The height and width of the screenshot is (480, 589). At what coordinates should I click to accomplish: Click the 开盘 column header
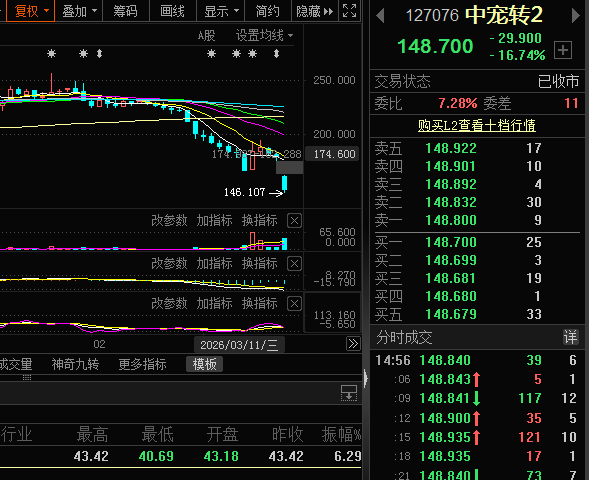[x=222, y=435]
